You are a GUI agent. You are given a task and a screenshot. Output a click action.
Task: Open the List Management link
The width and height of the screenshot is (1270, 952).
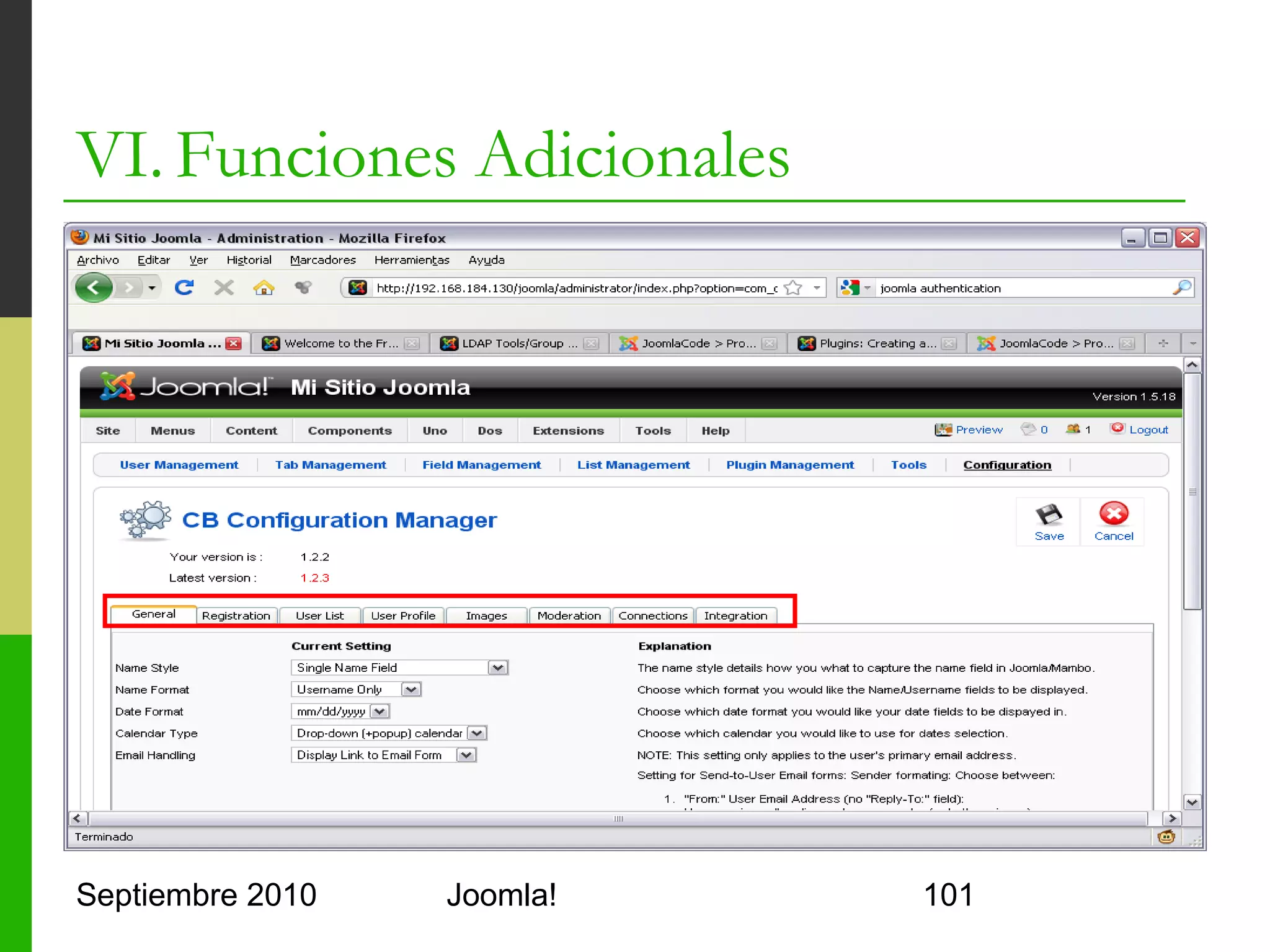pyautogui.click(x=633, y=465)
